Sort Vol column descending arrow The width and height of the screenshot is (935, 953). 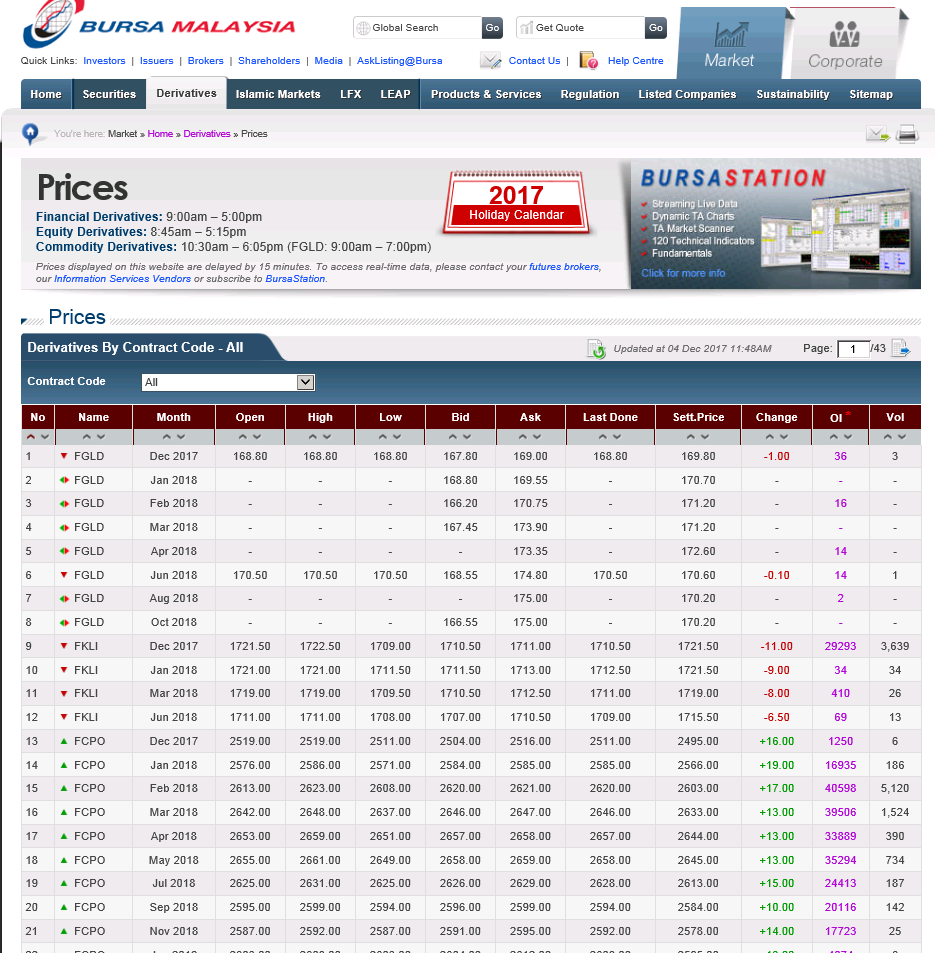coord(902,437)
